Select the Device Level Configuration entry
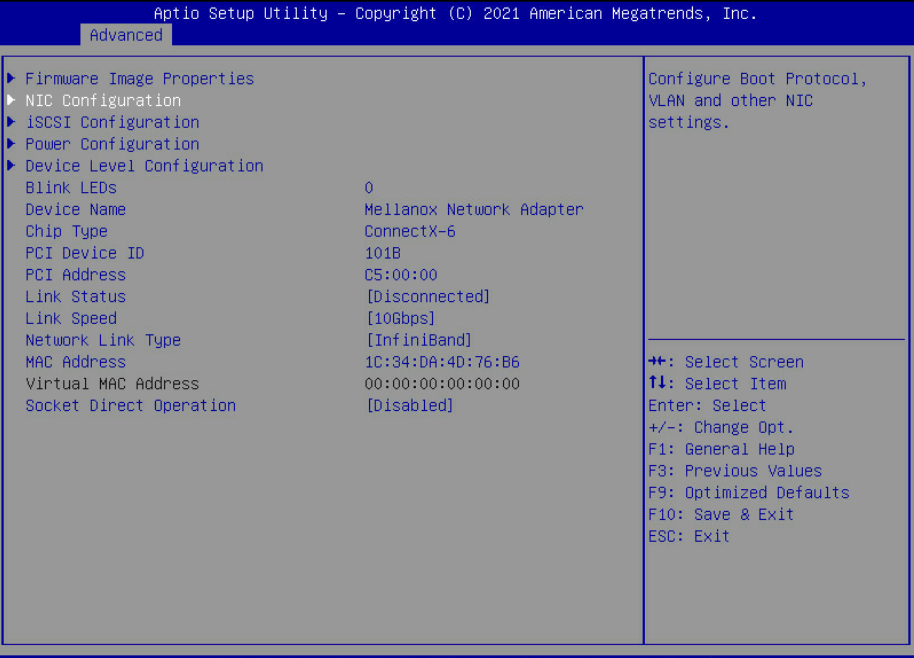The height and width of the screenshot is (658, 914). tap(144, 166)
